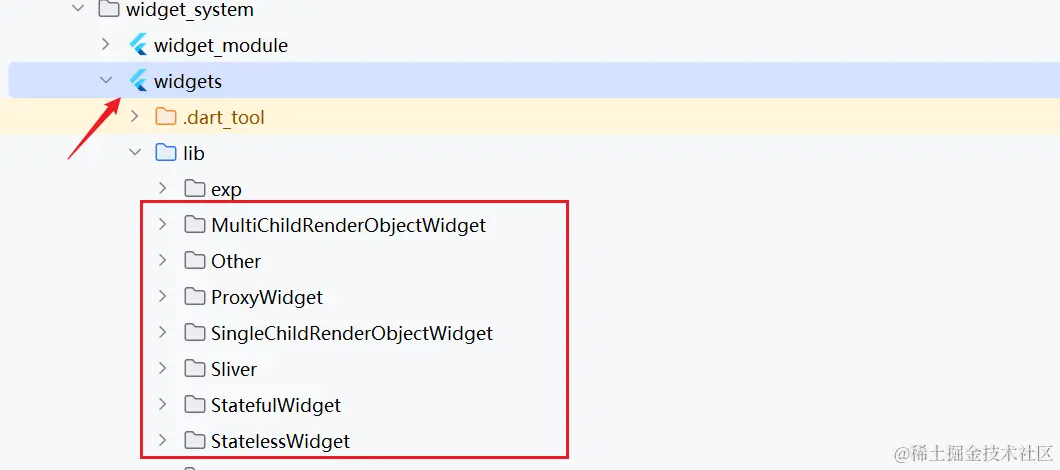This screenshot has height=470, width=1060.
Task: Collapse the lib folder chevron
Action: [134, 153]
